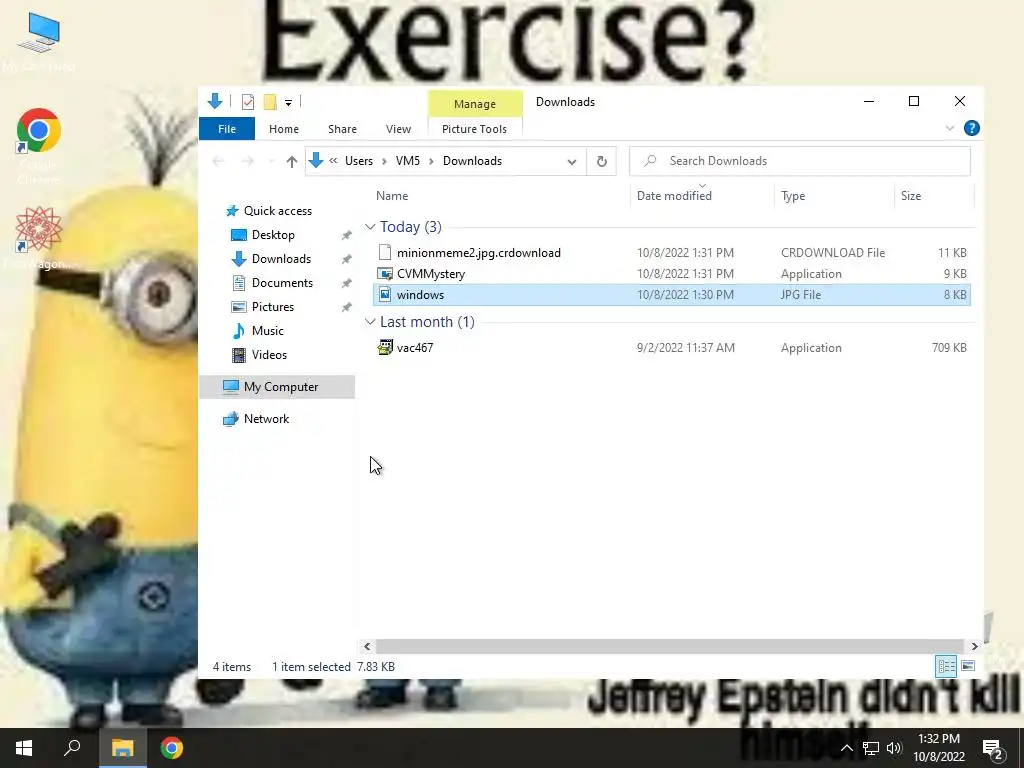Open Google Chrome from the taskbar
The width and height of the screenshot is (1024, 768).
point(172,748)
